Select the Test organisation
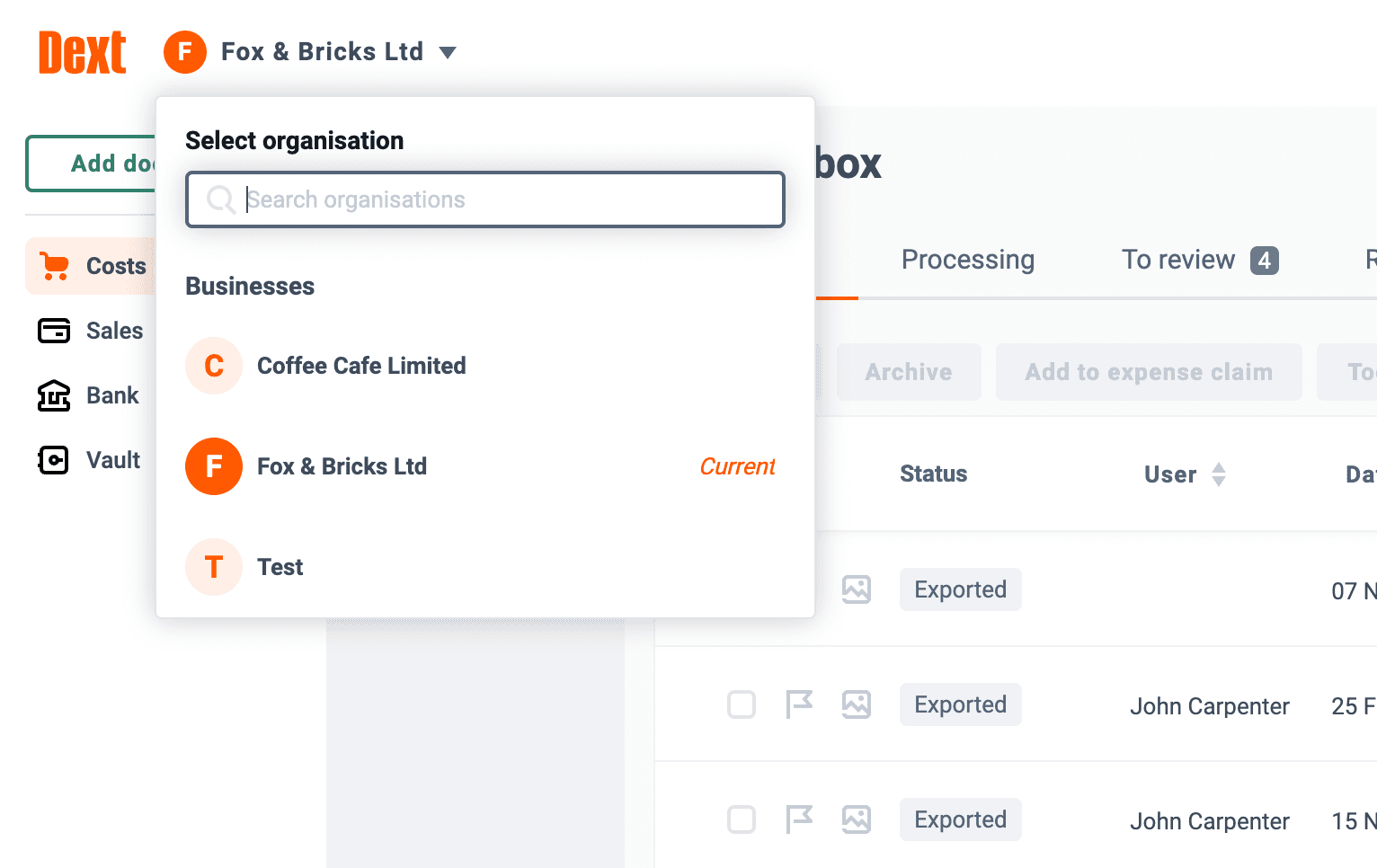This screenshot has width=1377, height=868. (485, 567)
